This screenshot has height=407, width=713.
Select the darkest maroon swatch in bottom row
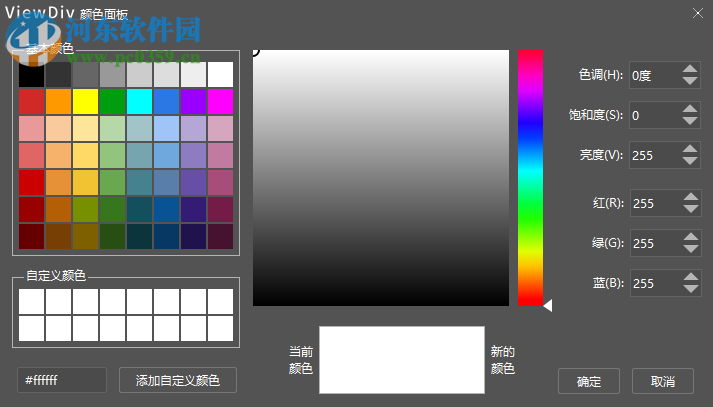coord(31,236)
